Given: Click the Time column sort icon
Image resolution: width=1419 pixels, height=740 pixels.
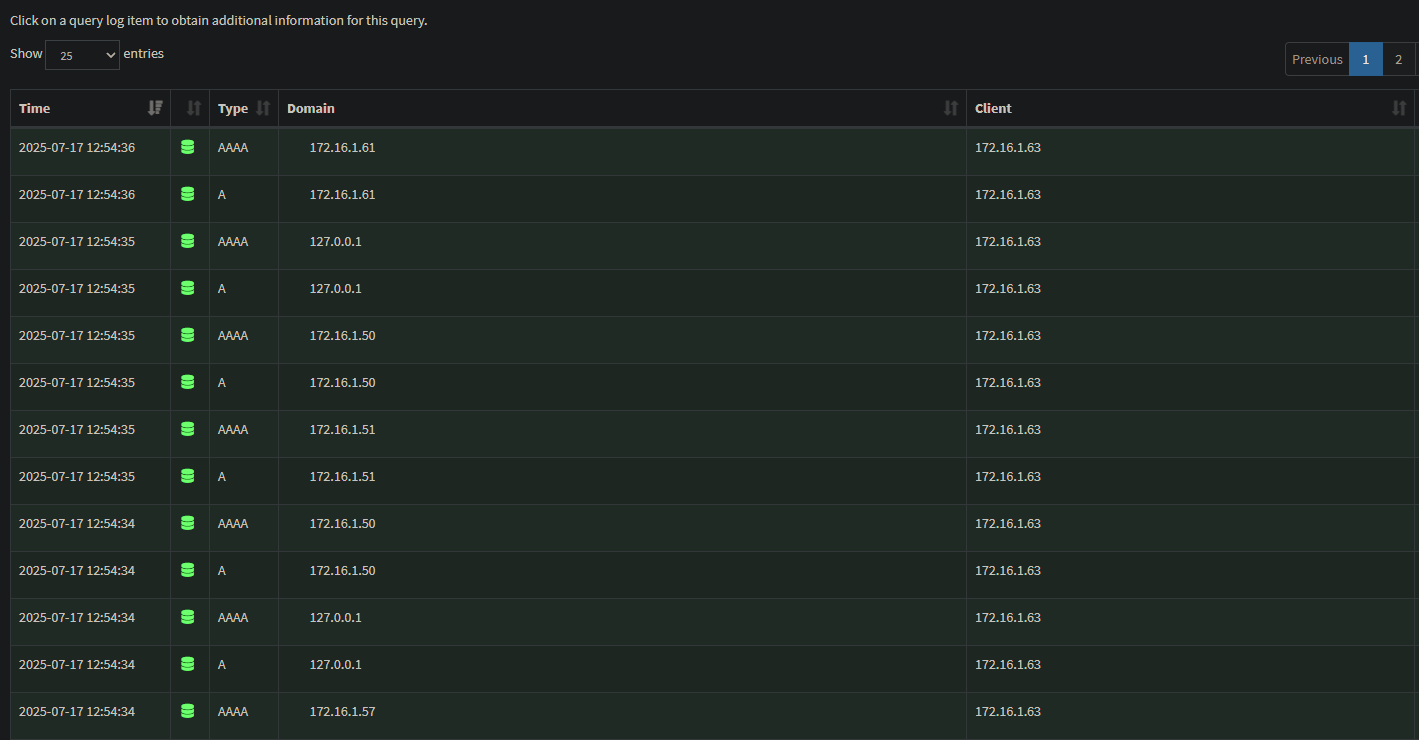Looking at the screenshot, I should 155,108.
